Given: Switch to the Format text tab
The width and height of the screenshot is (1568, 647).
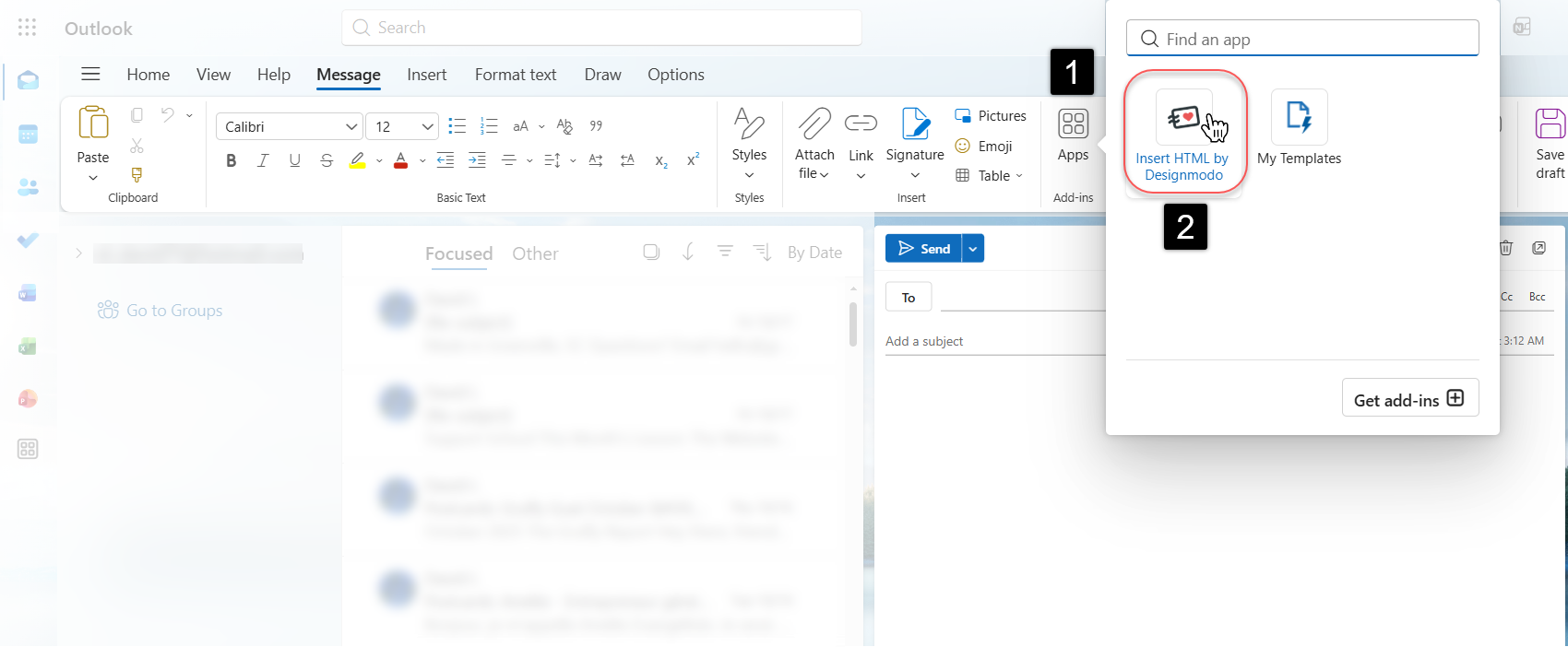Looking at the screenshot, I should coord(516,75).
